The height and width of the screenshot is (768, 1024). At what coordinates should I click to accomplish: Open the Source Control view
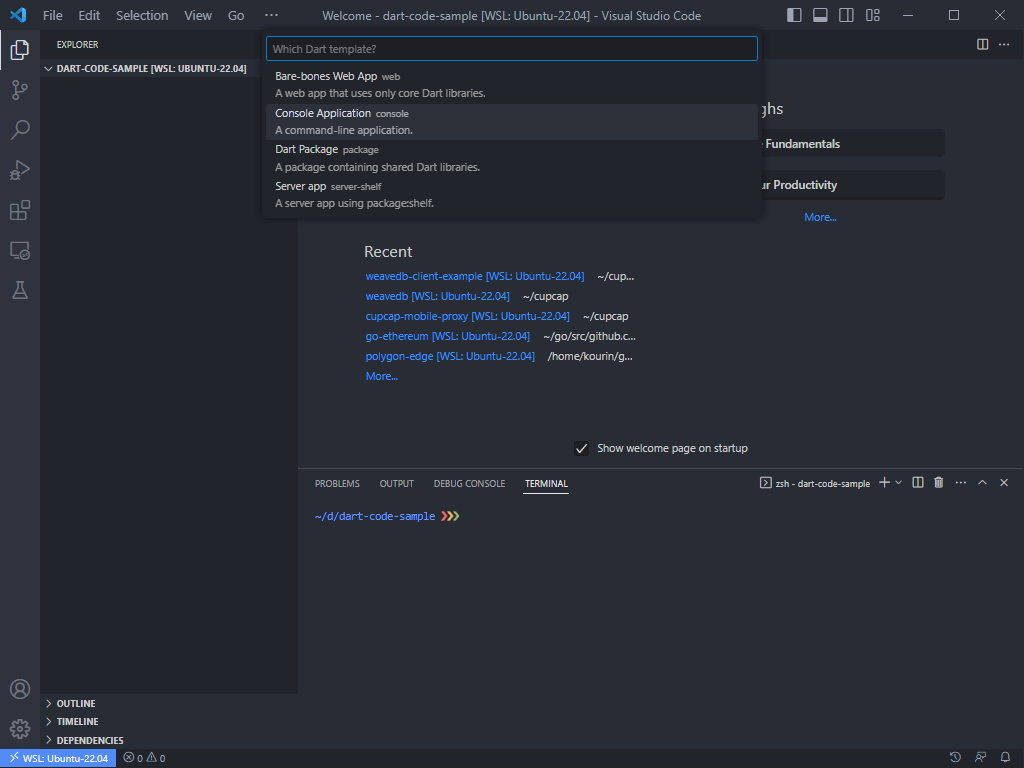(x=20, y=89)
